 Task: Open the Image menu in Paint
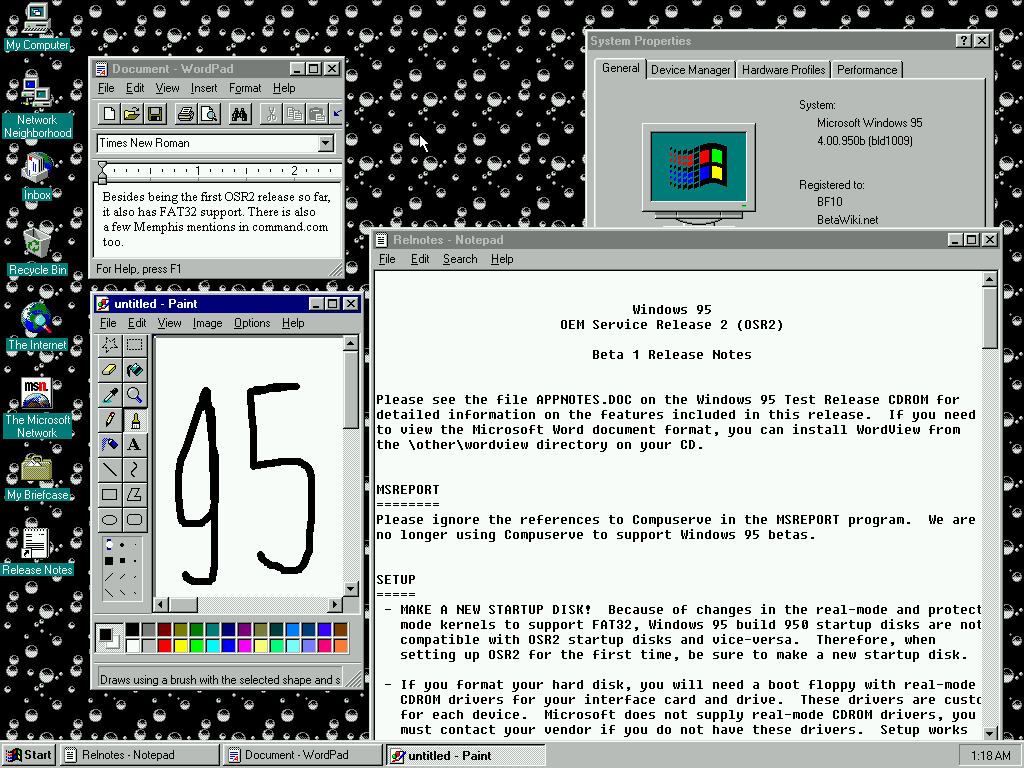207,323
